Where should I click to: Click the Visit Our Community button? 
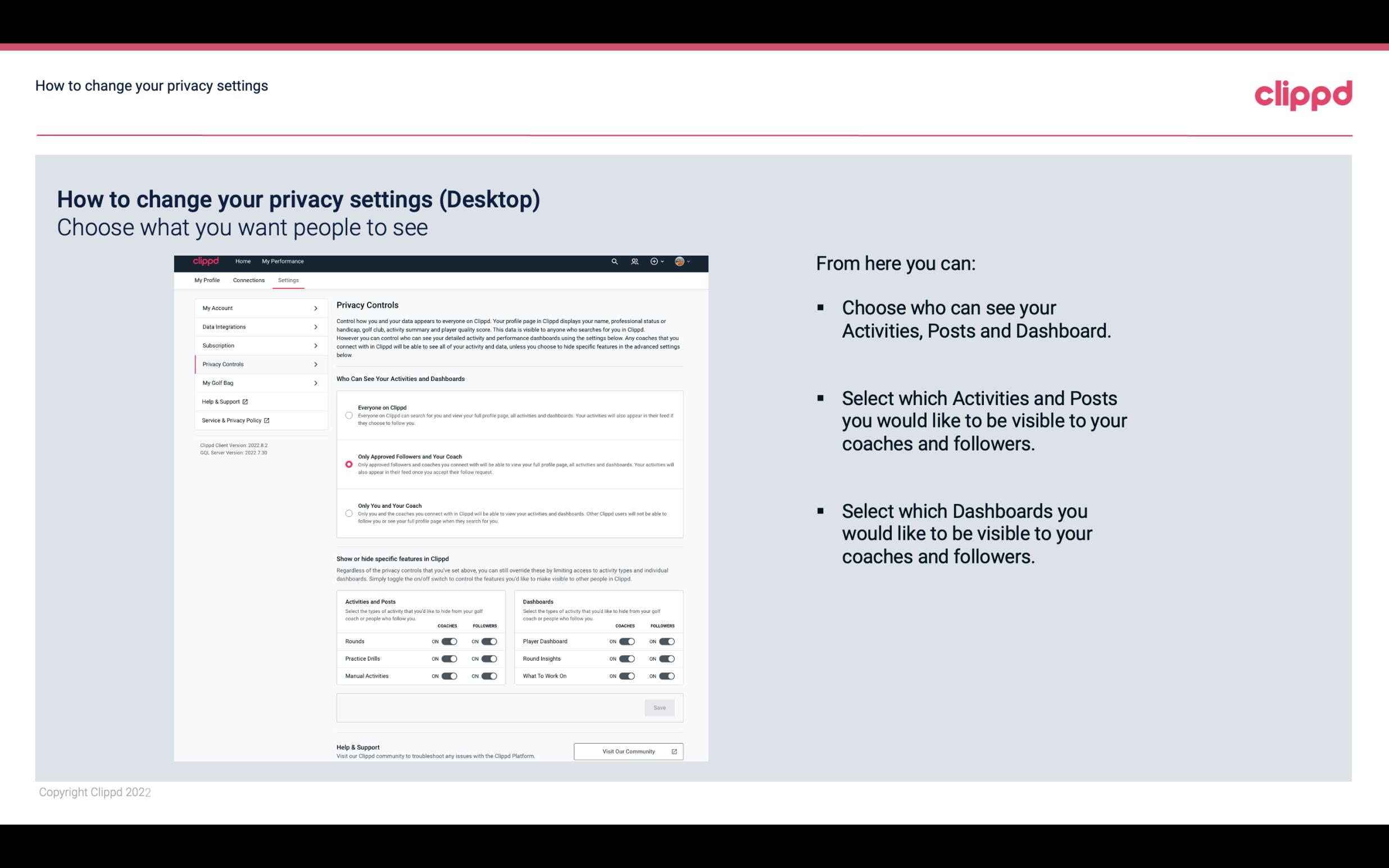tap(627, 751)
